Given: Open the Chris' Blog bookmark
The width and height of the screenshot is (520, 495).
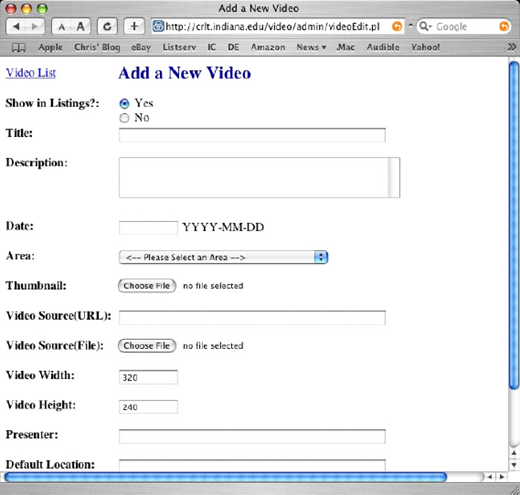Looking at the screenshot, I should pos(97,47).
